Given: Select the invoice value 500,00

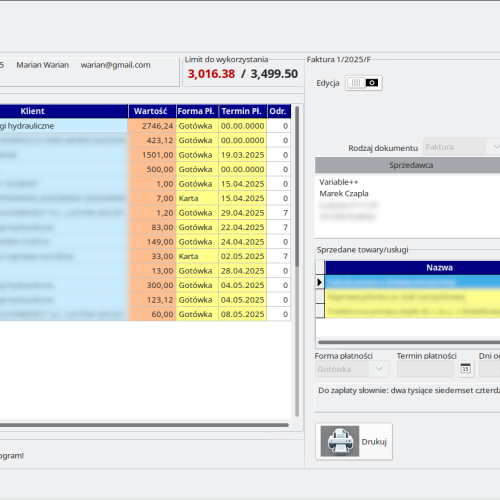Looking at the screenshot, I should (x=152, y=169).
